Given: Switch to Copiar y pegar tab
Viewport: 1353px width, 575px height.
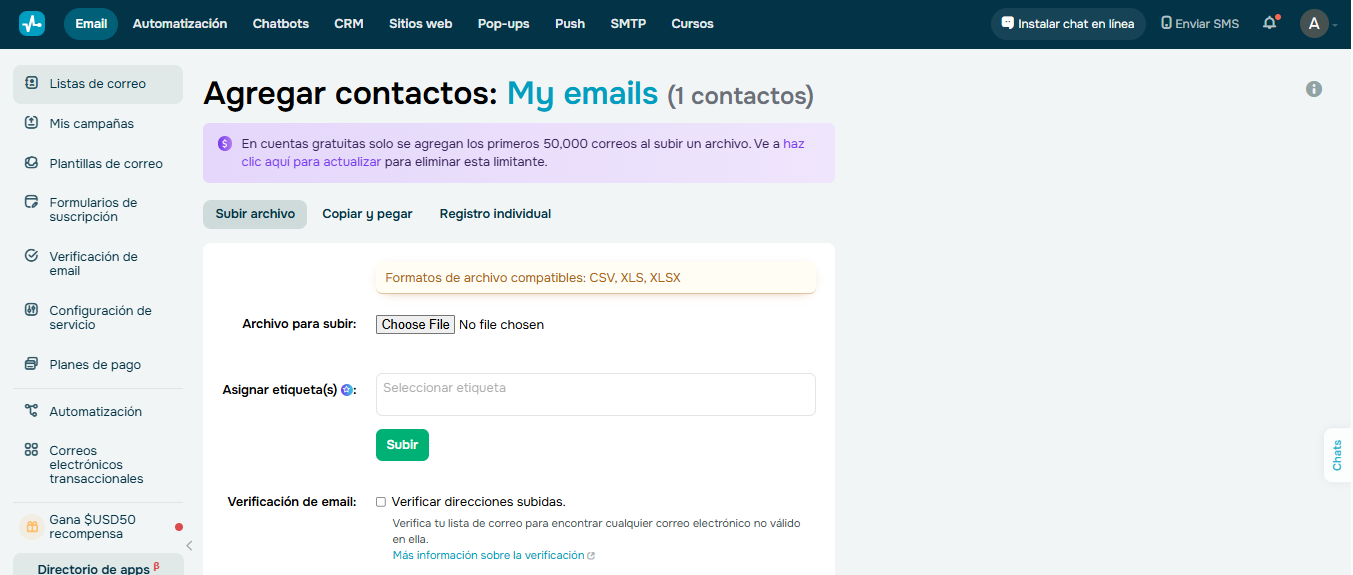Looking at the screenshot, I should pyautogui.click(x=367, y=214).
